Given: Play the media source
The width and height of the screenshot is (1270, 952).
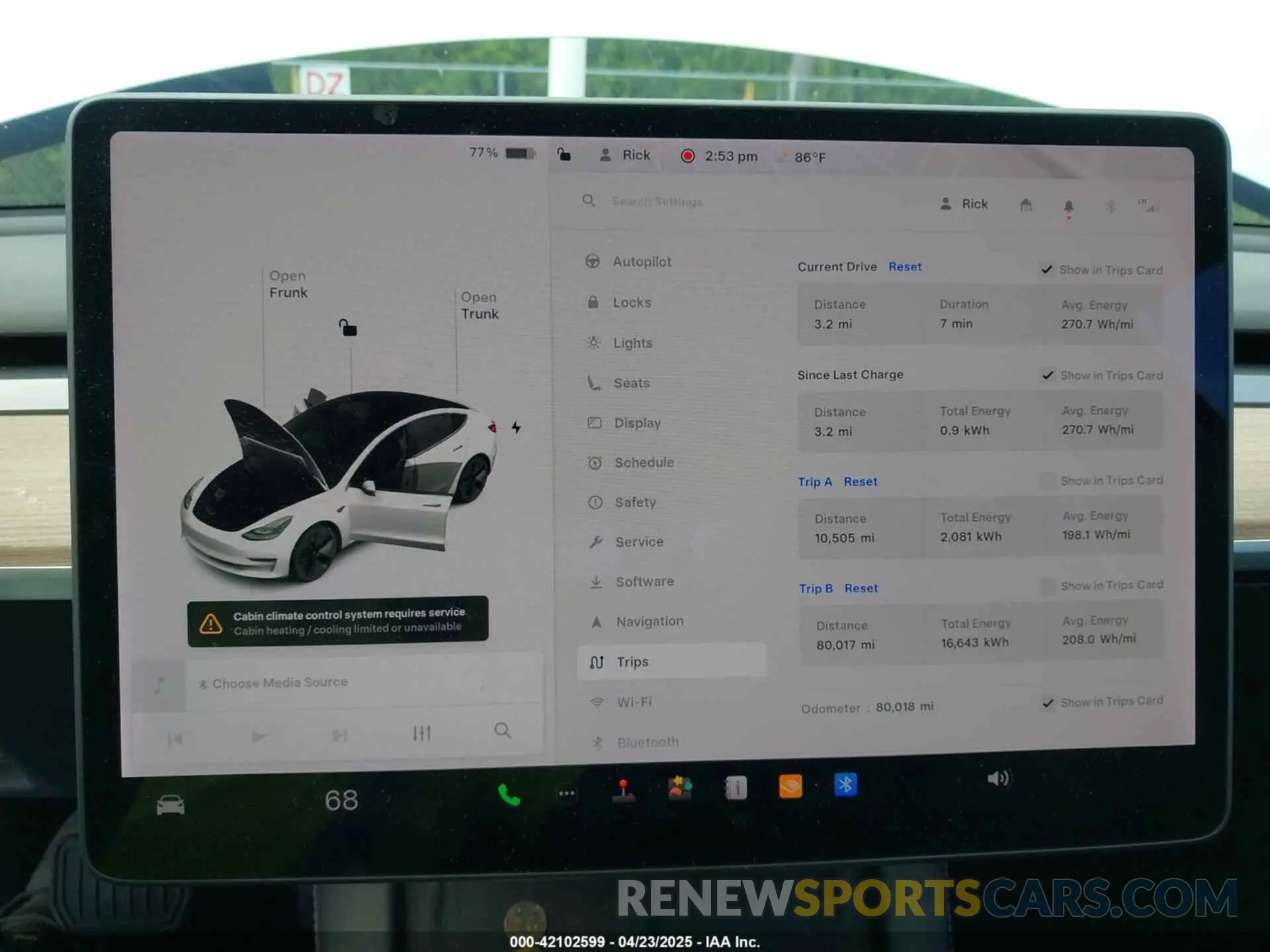Looking at the screenshot, I should tap(259, 736).
